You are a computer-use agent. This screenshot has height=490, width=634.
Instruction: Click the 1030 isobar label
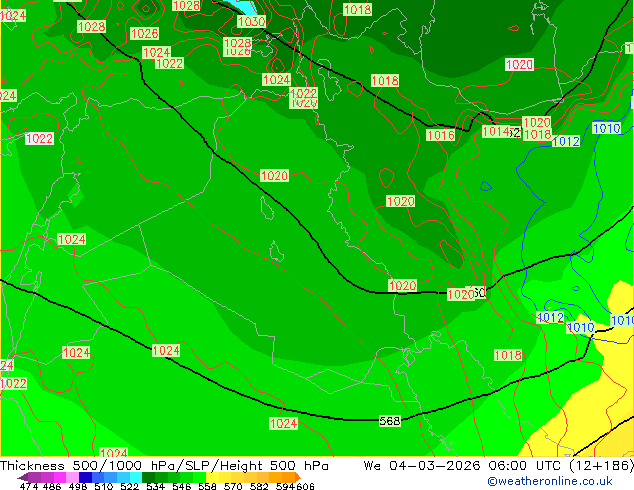pos(251,21)
